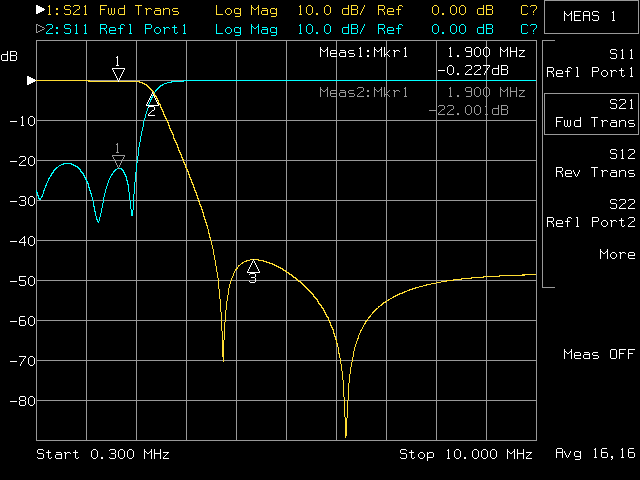
Task: Click active trace arrow beside 1:S21
Action: tap(40, 10)
